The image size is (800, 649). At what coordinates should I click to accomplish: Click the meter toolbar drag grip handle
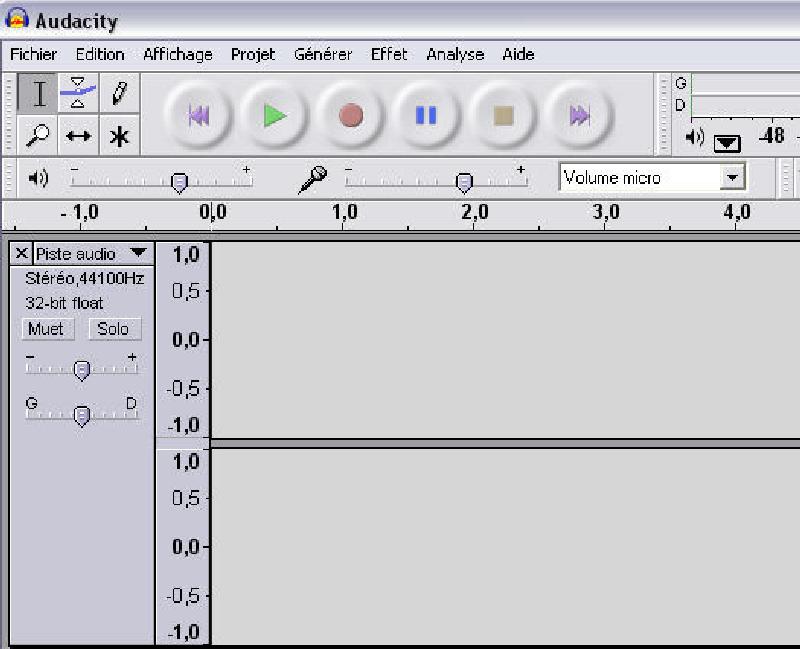(663, 114)
